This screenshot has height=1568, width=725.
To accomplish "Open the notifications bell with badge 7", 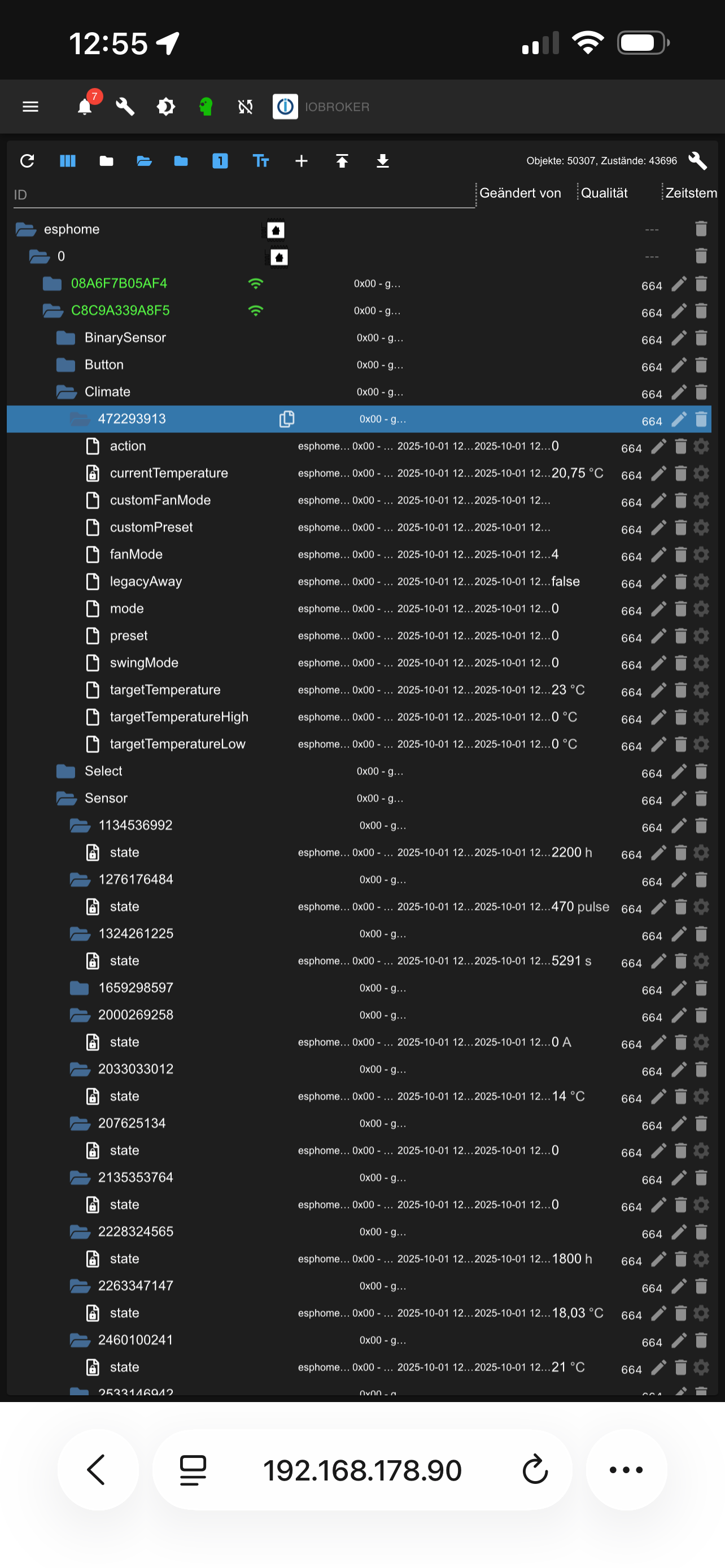I will 85,107.
